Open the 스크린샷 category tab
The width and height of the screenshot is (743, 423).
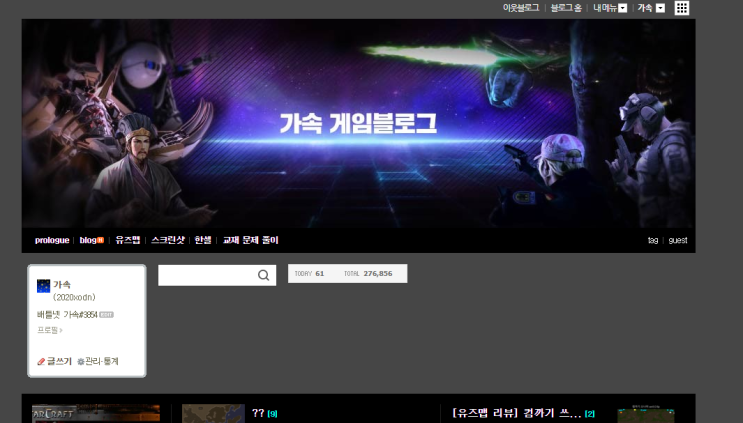[168, 240]
